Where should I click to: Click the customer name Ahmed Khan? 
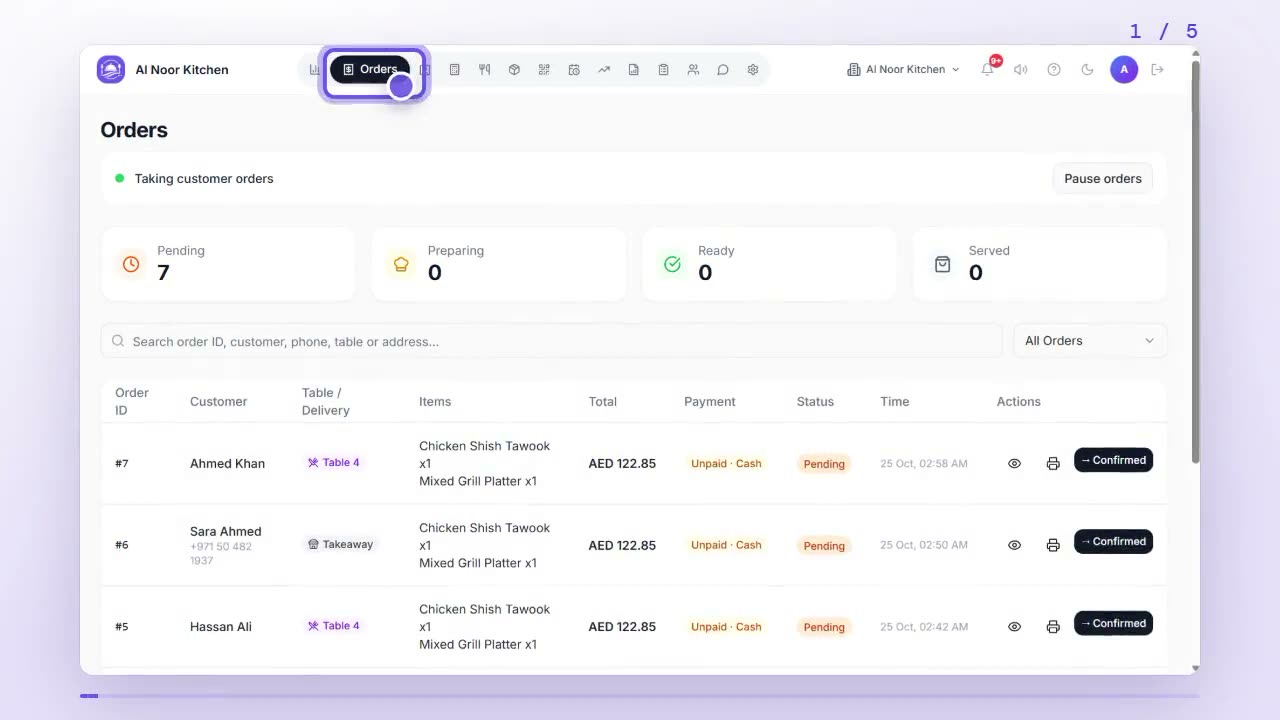click(x=228, y=464)
